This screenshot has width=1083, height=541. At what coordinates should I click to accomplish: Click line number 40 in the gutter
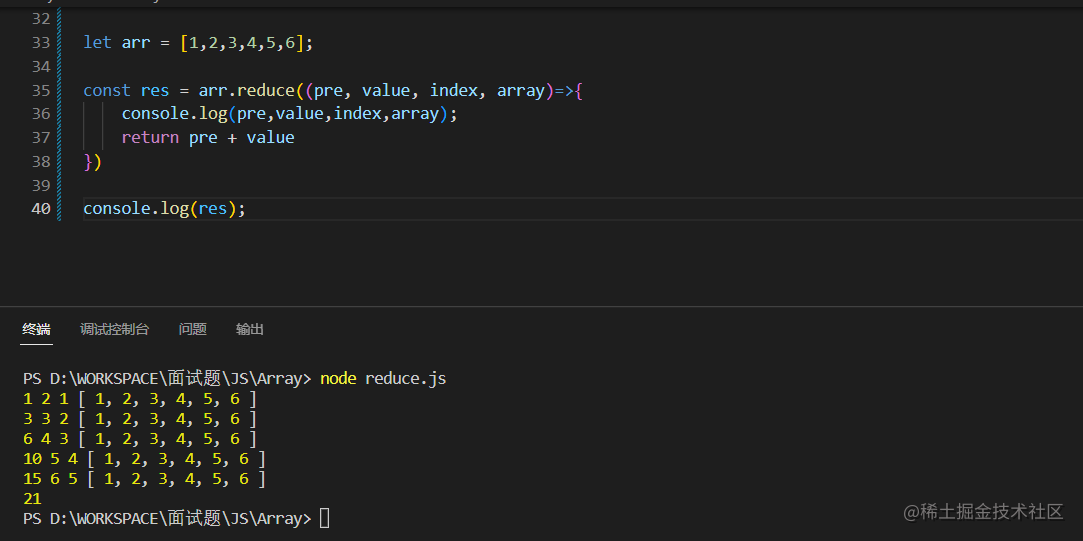pos(41,209)
